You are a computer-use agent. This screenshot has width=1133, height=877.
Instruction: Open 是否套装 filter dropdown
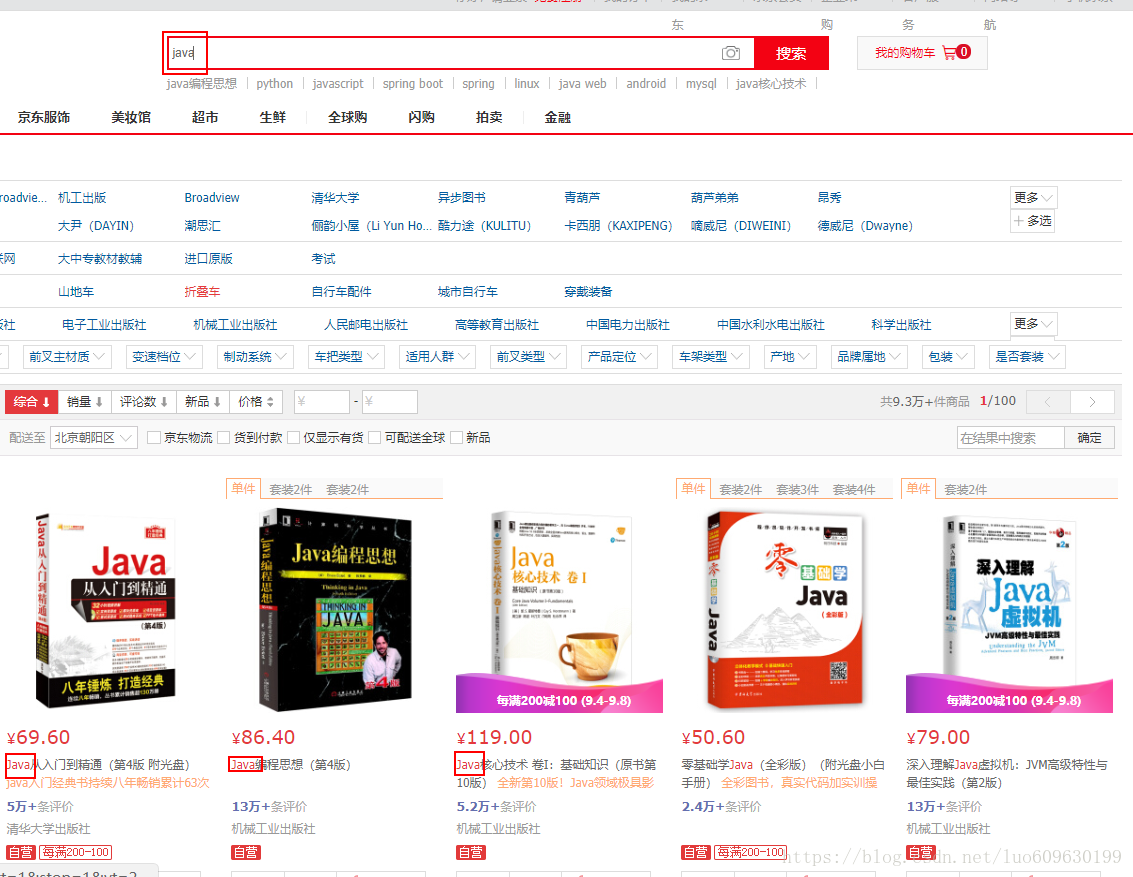tap(1027, 357)
